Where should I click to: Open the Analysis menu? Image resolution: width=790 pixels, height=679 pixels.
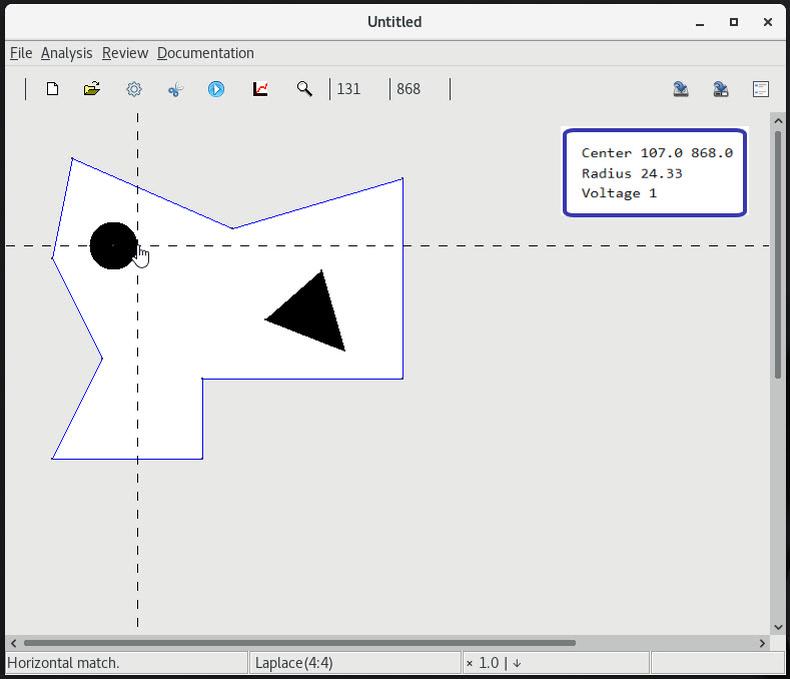click(66, 53)
